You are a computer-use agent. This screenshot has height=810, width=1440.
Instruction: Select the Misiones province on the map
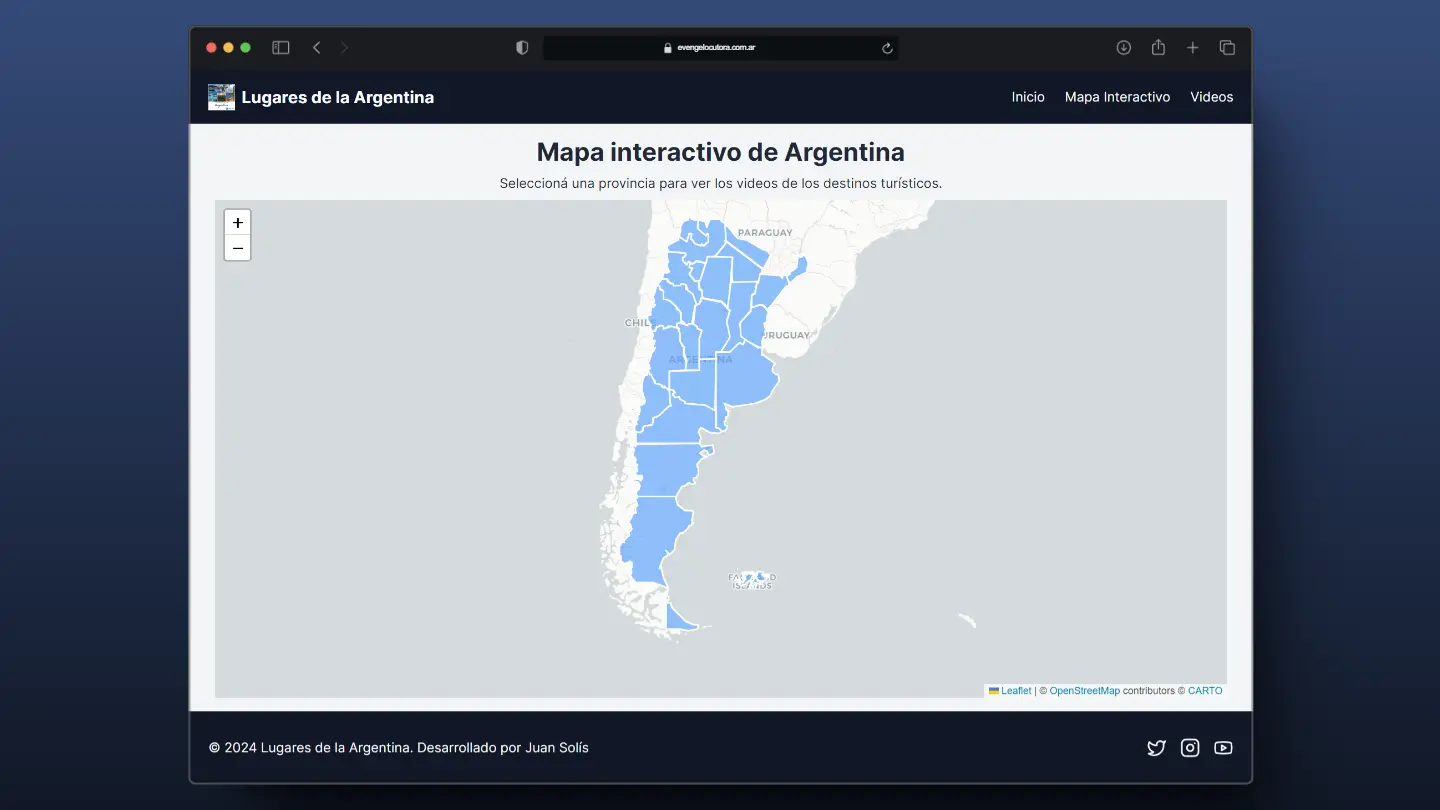[x=797, y=269]
